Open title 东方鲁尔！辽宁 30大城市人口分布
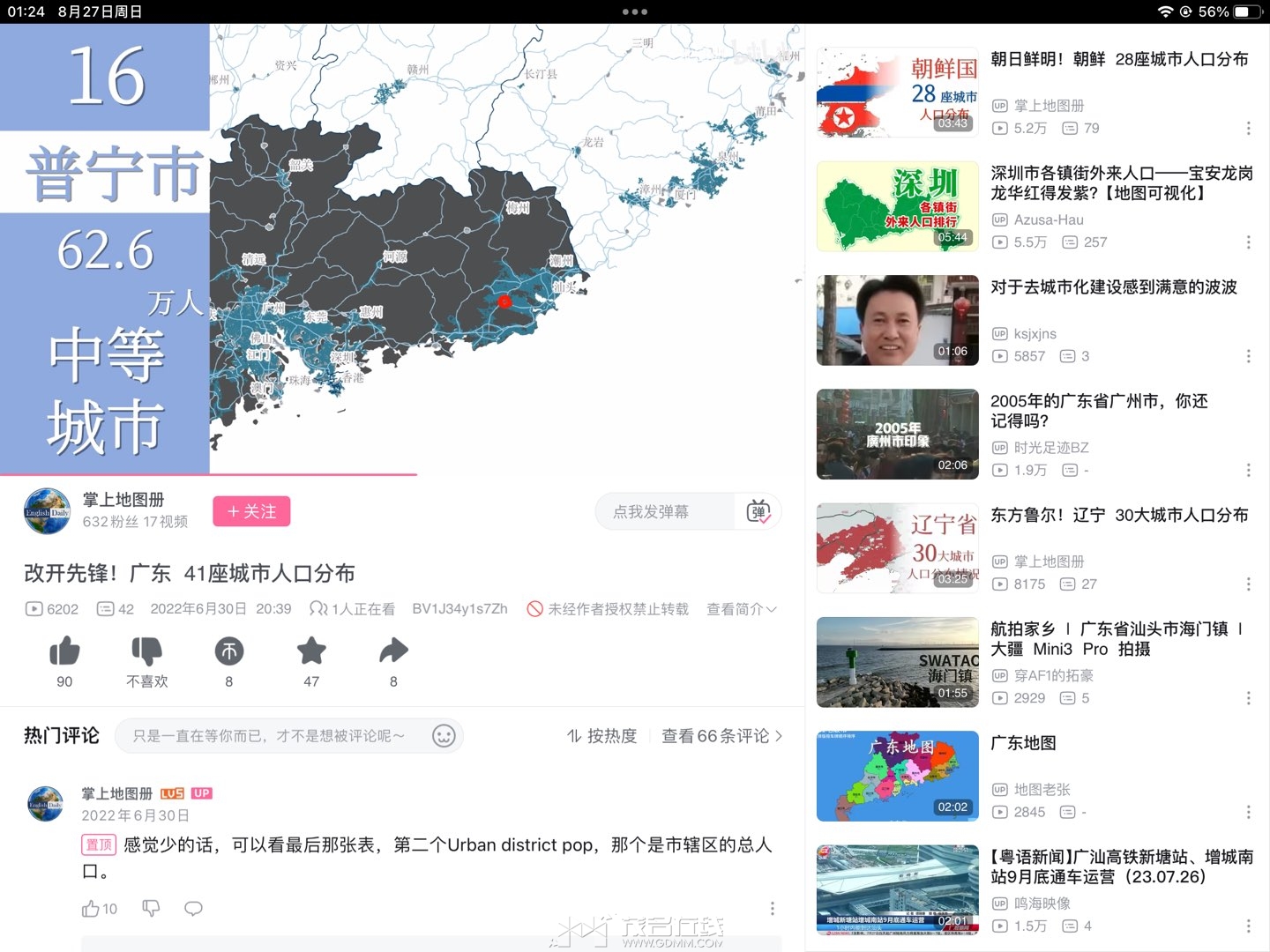Image resolution: width=1270 pixels, height=952 pixels. pyautogui.click(x=1119, y=515)
